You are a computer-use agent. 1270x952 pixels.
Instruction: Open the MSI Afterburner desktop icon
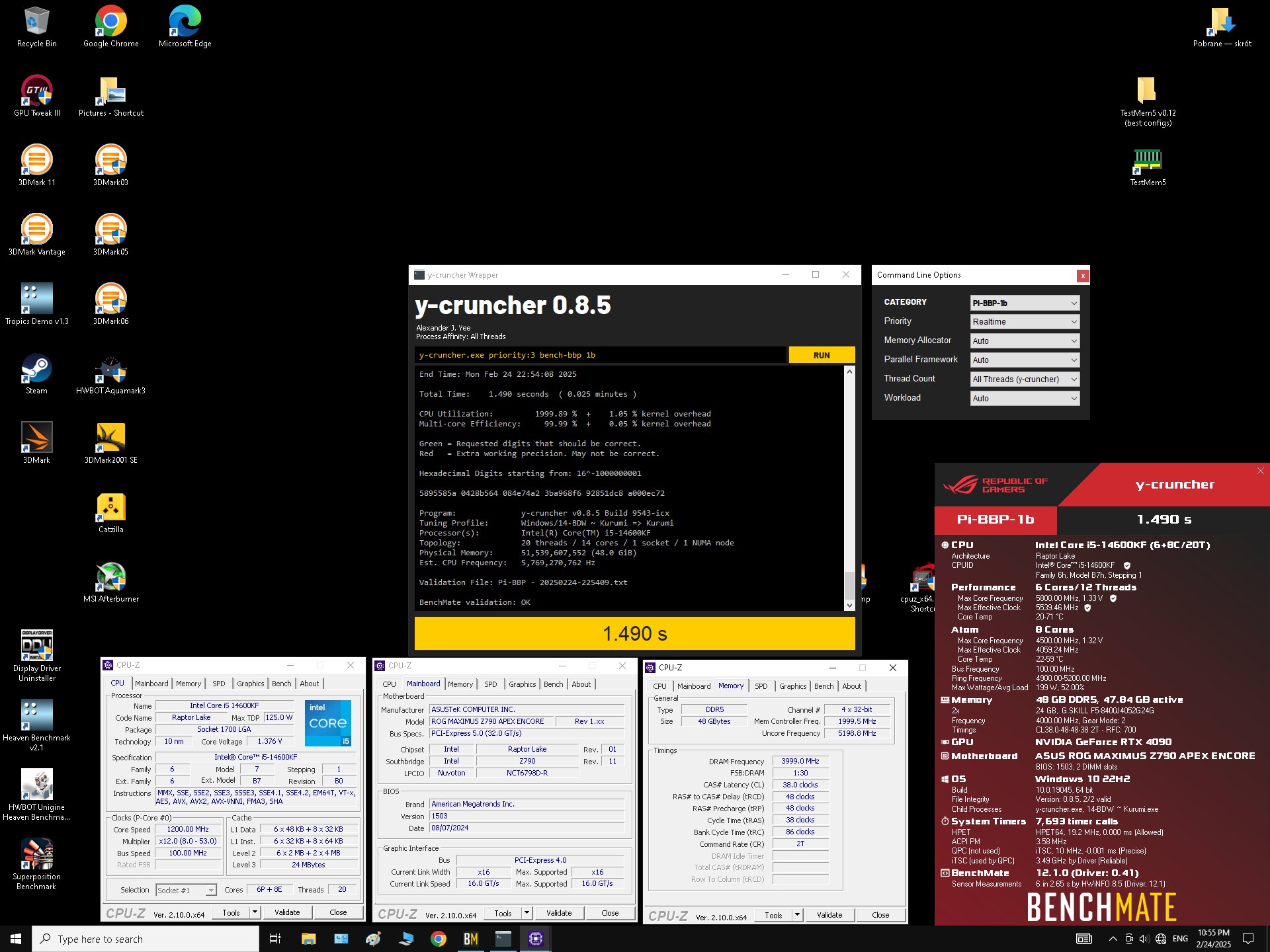[x=111, y=583]
